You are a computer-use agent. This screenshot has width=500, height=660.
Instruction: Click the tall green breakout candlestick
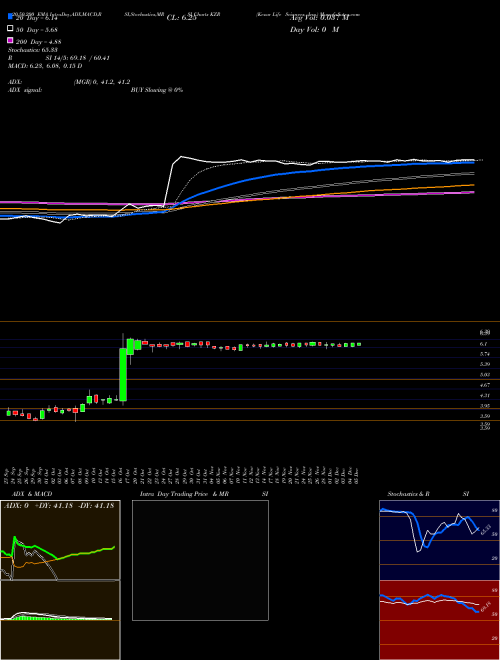[123, 374]
